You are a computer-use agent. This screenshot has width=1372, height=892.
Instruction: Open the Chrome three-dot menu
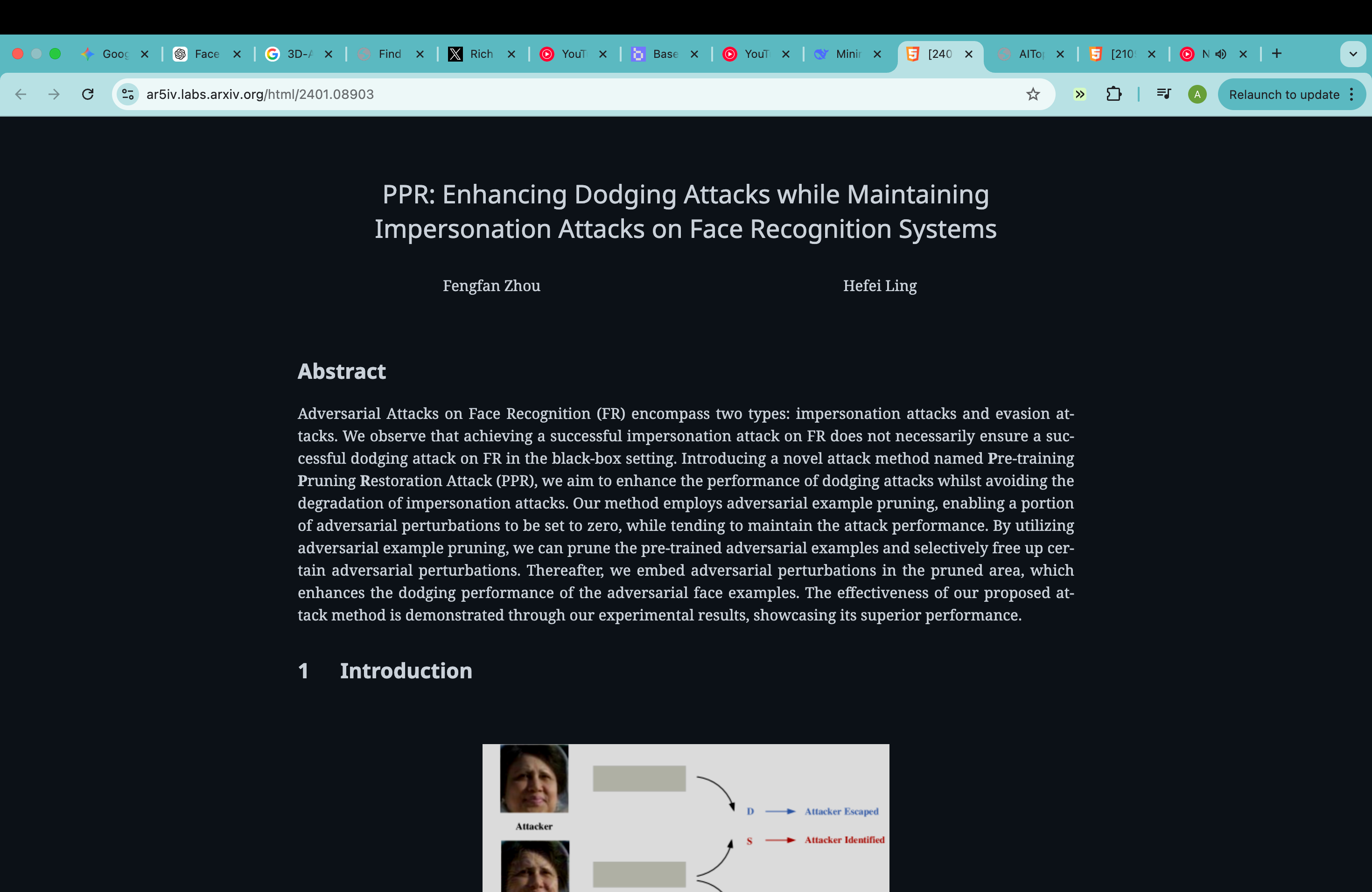coord(1352,95)
